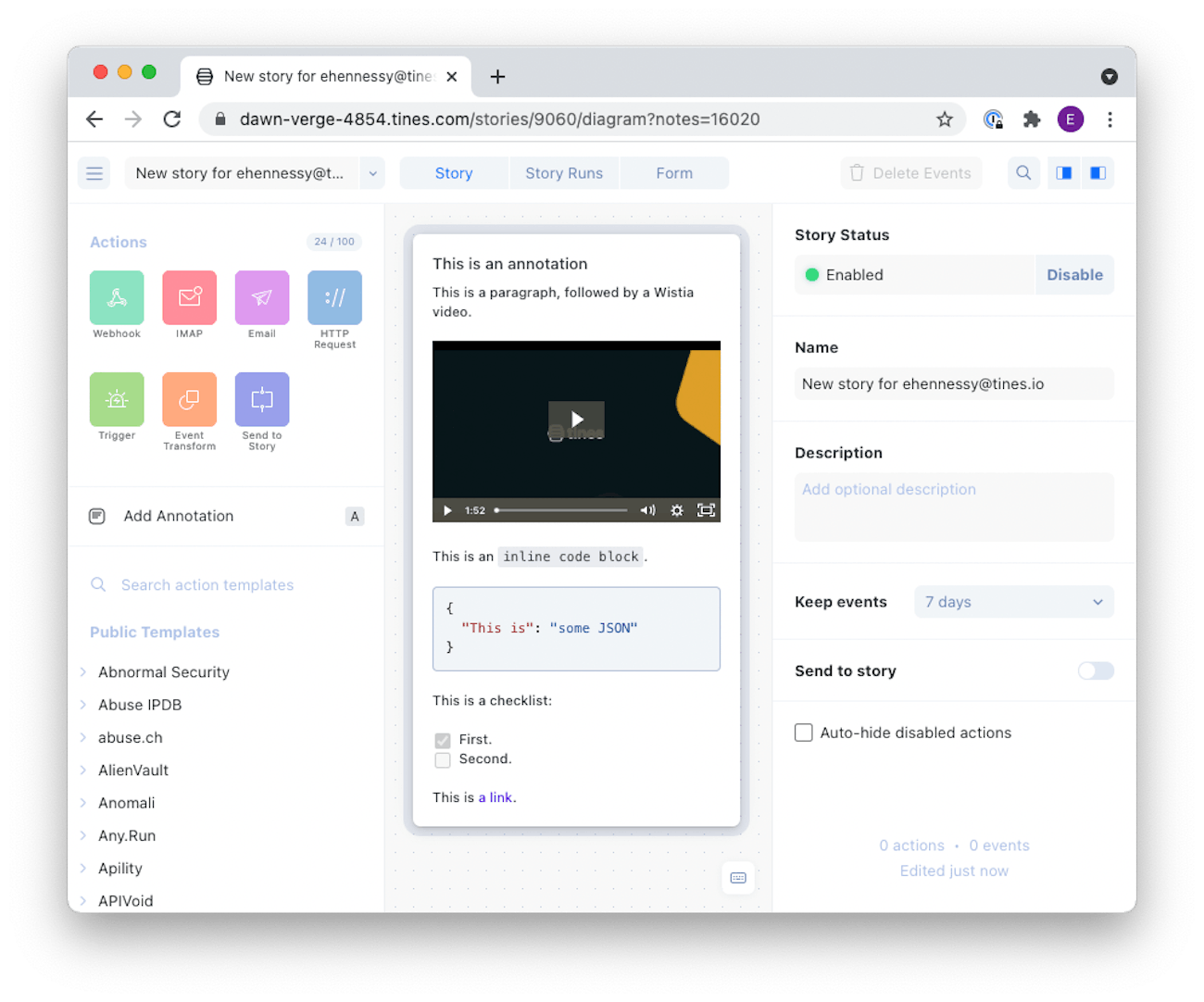
Task: Click the video fullscreen icon
Action: point(706,510)
